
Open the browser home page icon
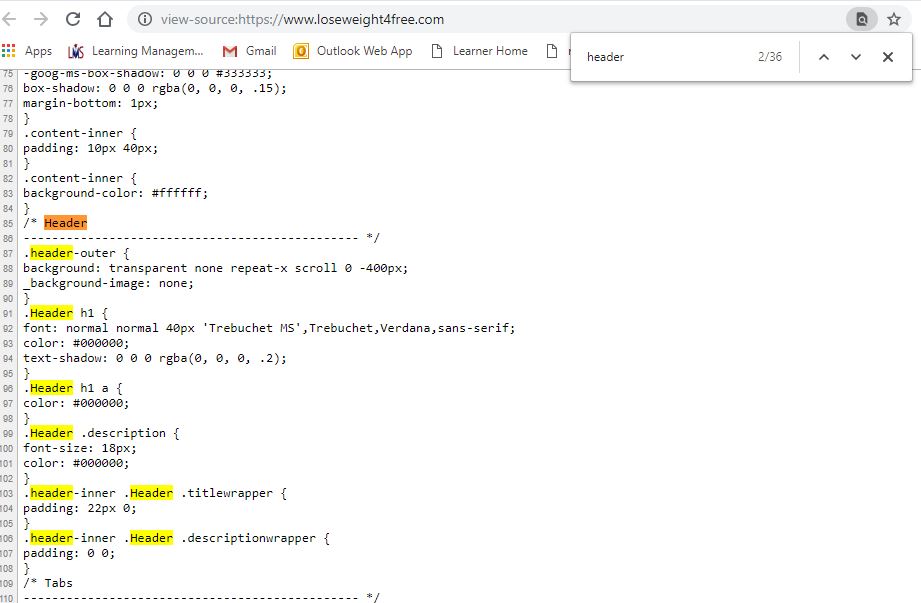click(105, 19)
